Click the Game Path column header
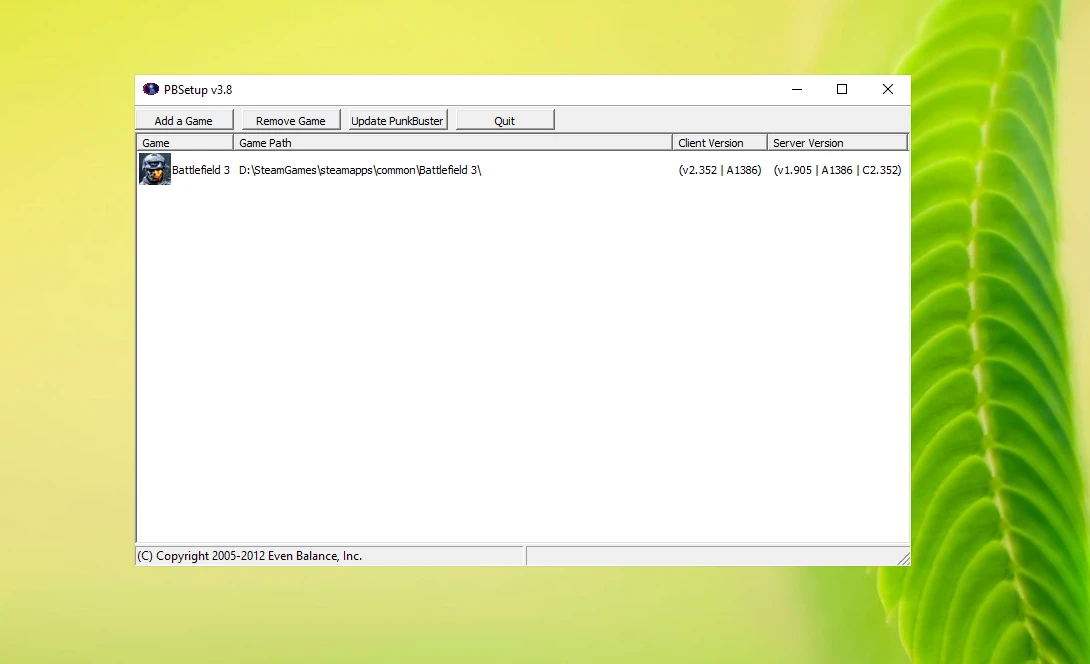The image size is (1090, 664). tap(453, 143)
